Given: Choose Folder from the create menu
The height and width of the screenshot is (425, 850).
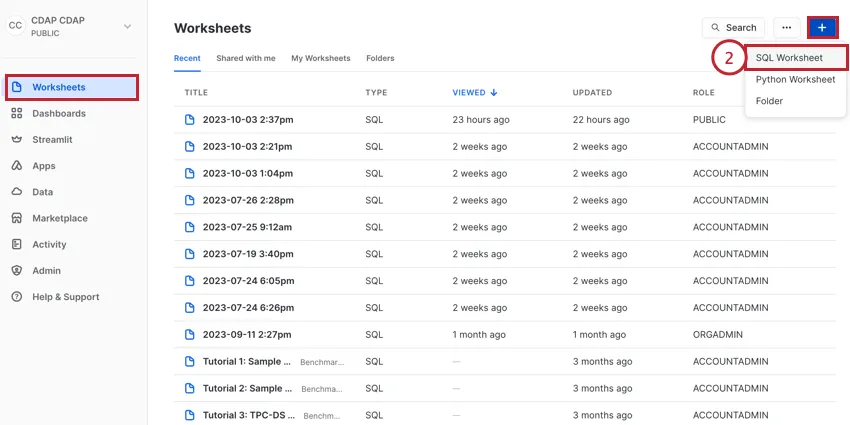Looking at the screenshot, I should point(770,101).
